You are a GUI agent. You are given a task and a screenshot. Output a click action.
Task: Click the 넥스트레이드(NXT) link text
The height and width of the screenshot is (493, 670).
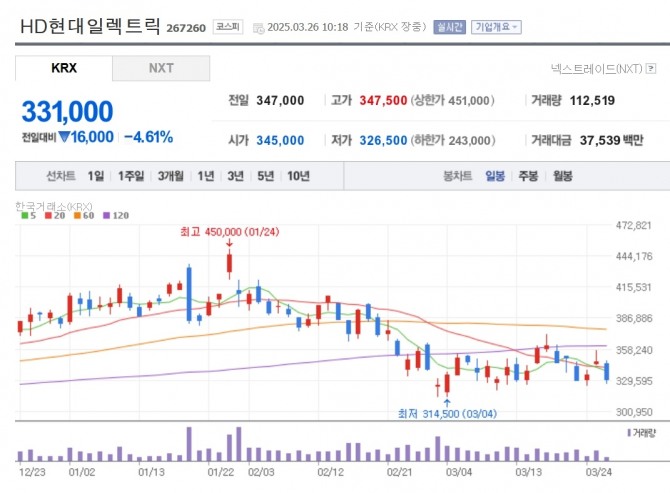pyautogui.click(x=597, y=68)
